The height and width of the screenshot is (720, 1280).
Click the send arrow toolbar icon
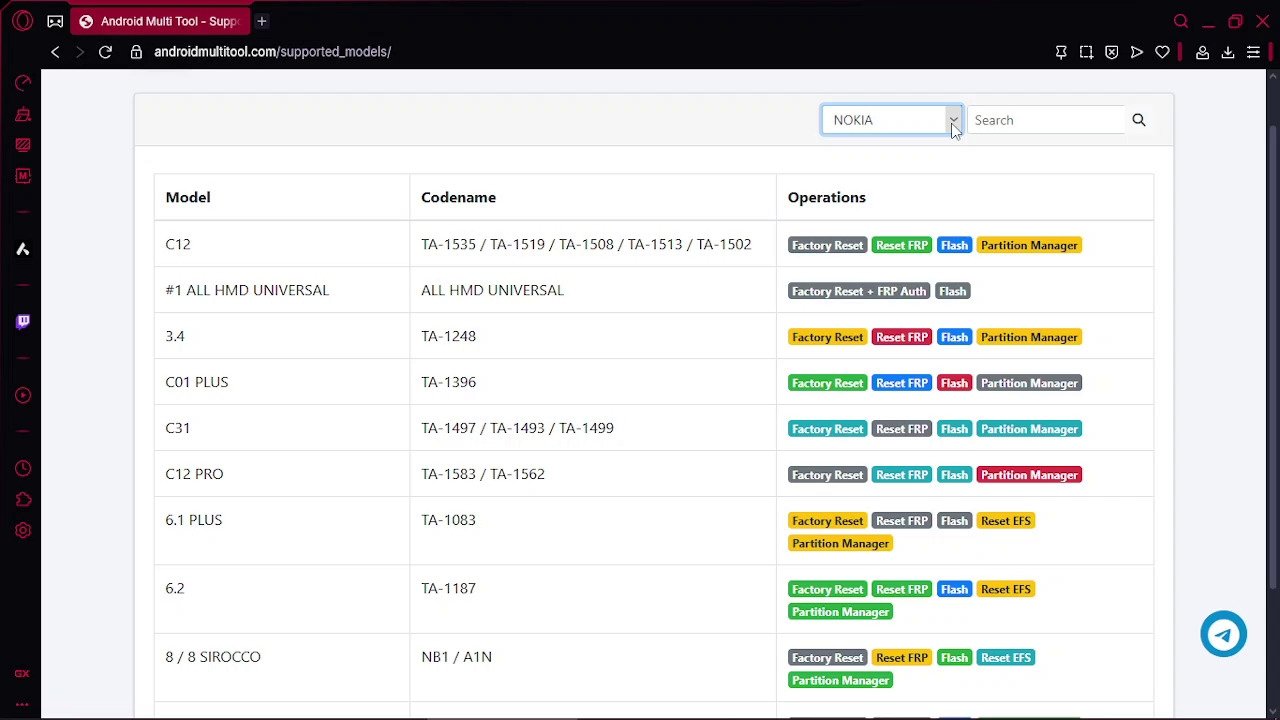pos(1137,52)
